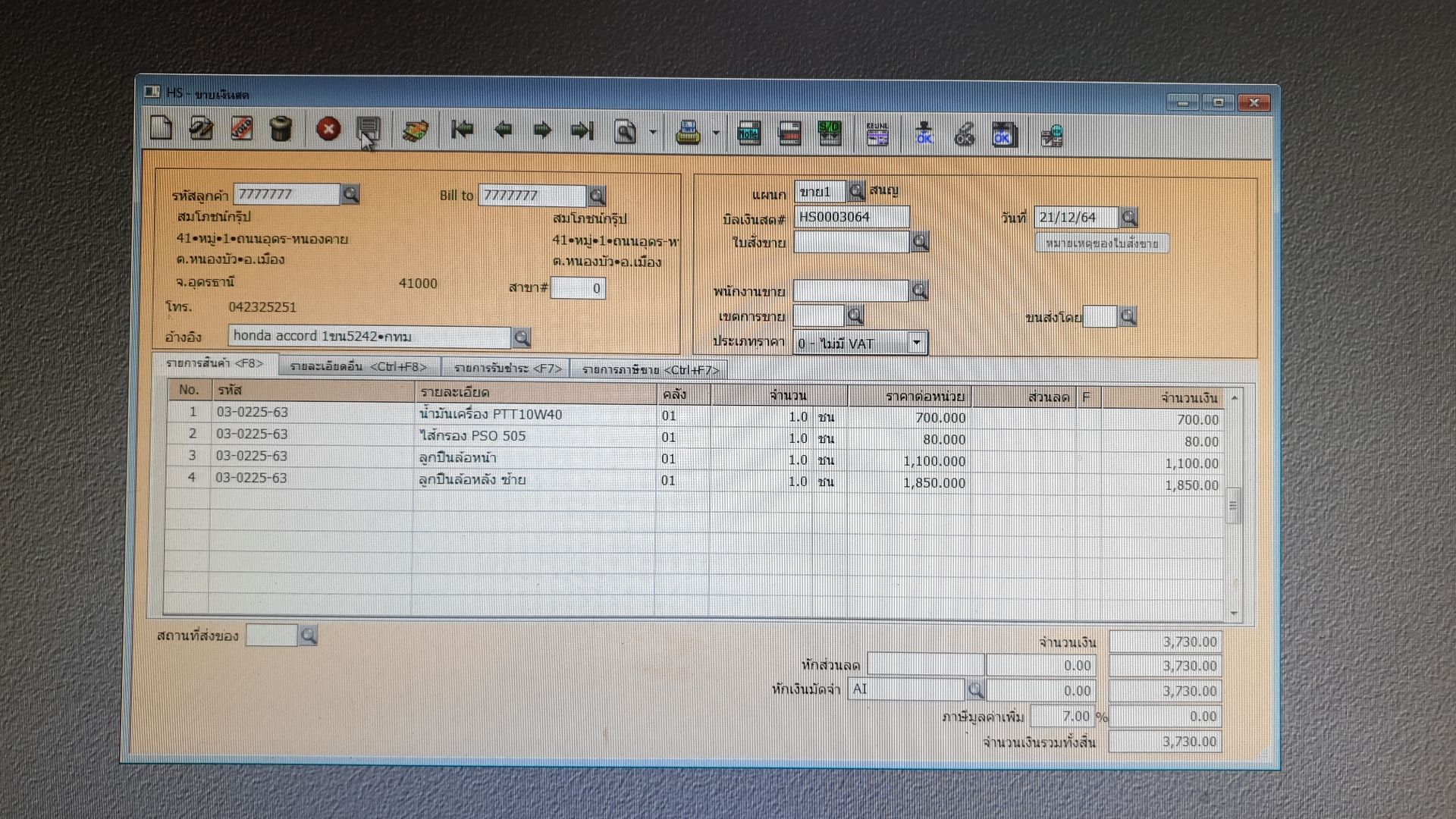Click the VOID document stamp icon
1456x819 pixels.
[241, 128]
